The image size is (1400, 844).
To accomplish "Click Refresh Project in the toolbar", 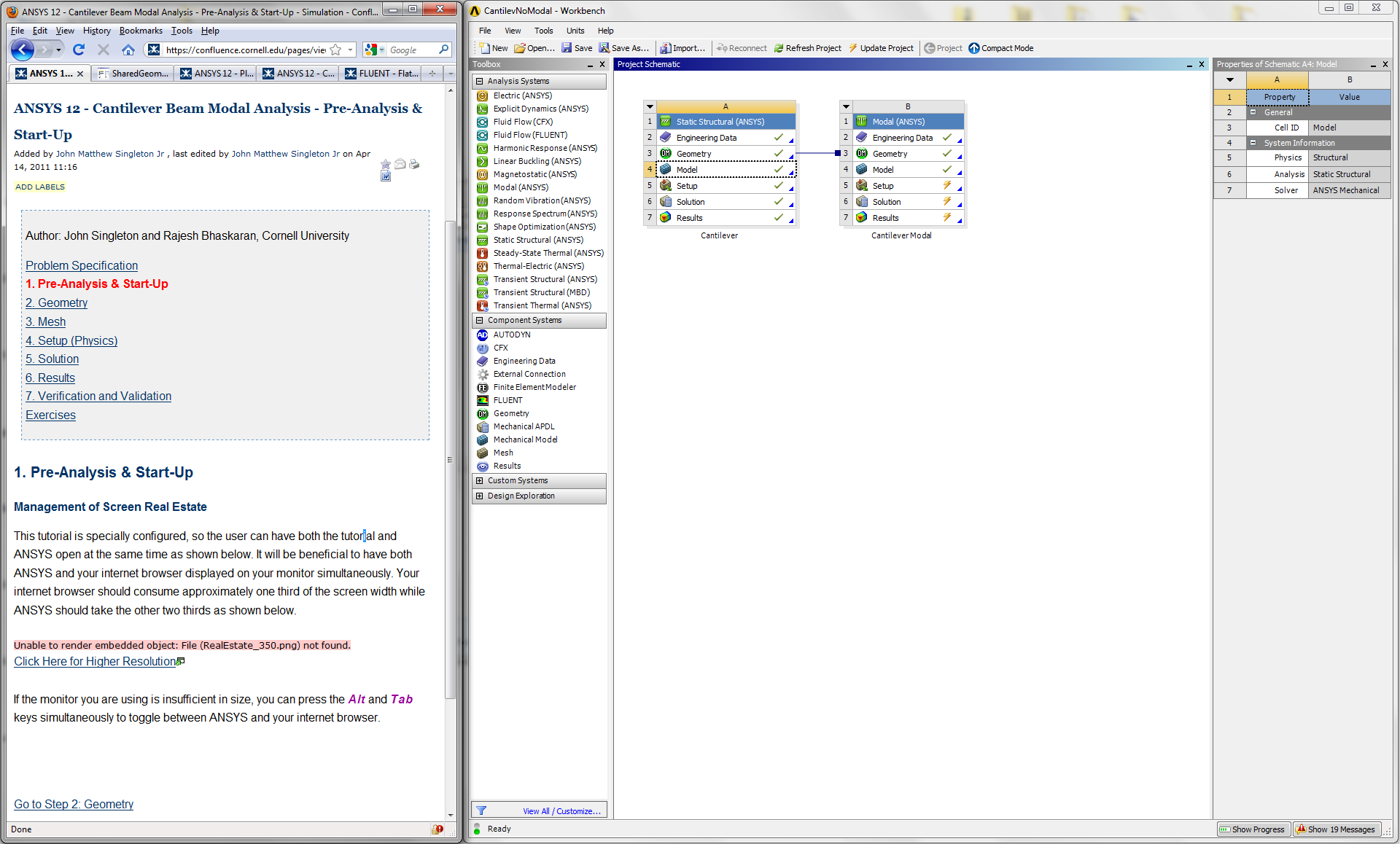I will click(808, 48).
